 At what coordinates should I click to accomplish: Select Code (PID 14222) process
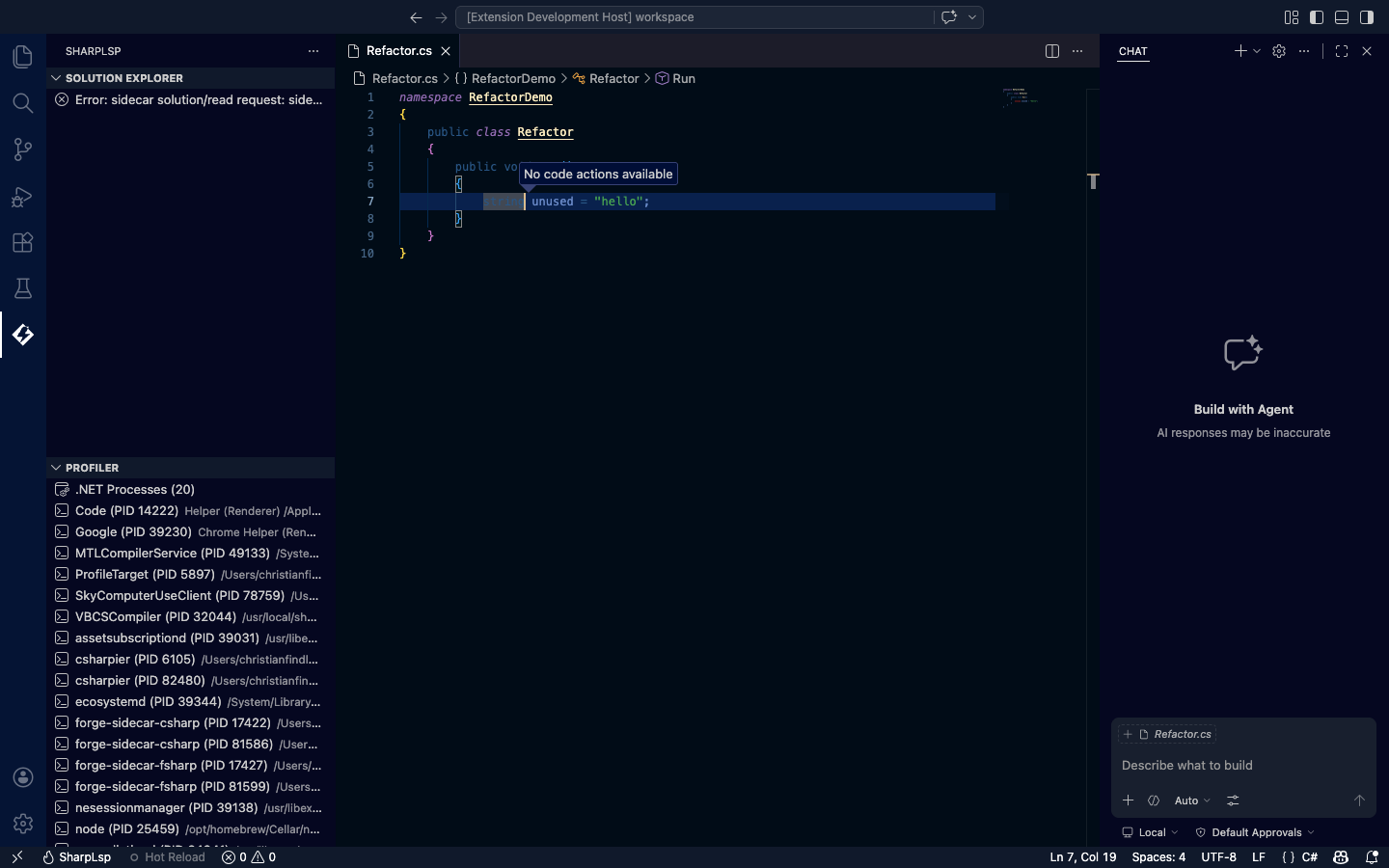(x=190, y=510)
